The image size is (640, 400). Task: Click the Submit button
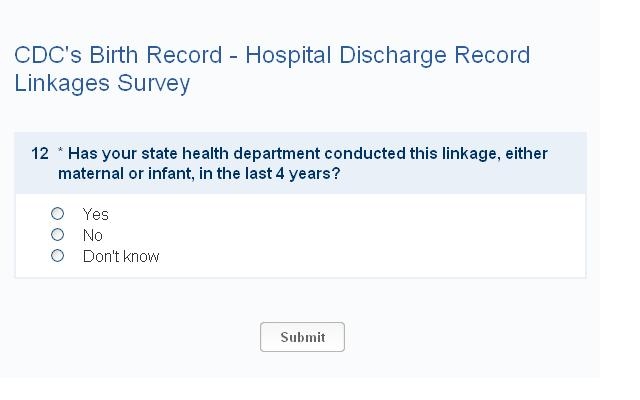tap(302, 337)
